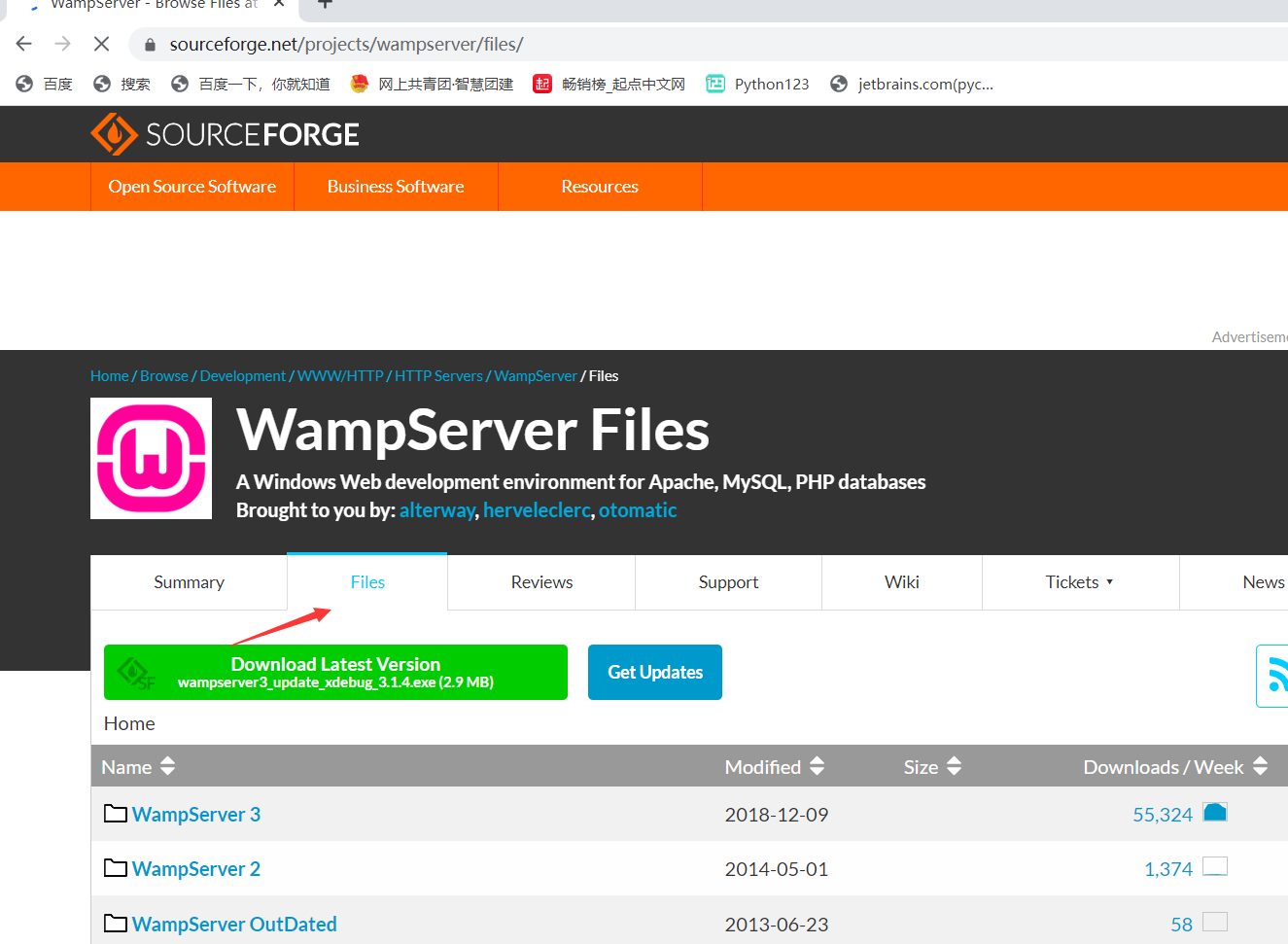Switch to the Summary tab
The image size is (1288, 944).
pos(189,582)
